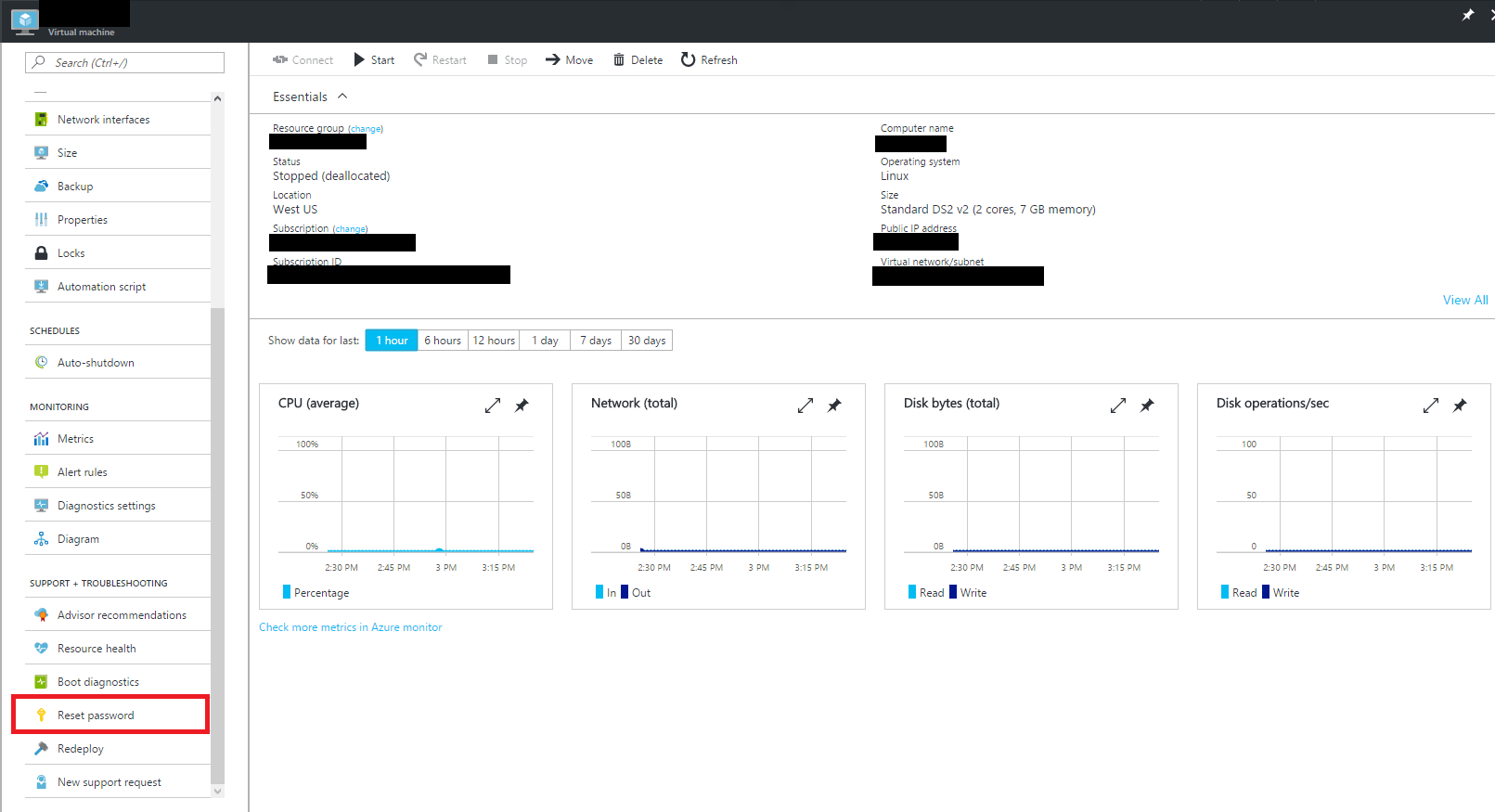Click the Properties bars icon
Screen dimensions: 1495x812
pos(41,220)
